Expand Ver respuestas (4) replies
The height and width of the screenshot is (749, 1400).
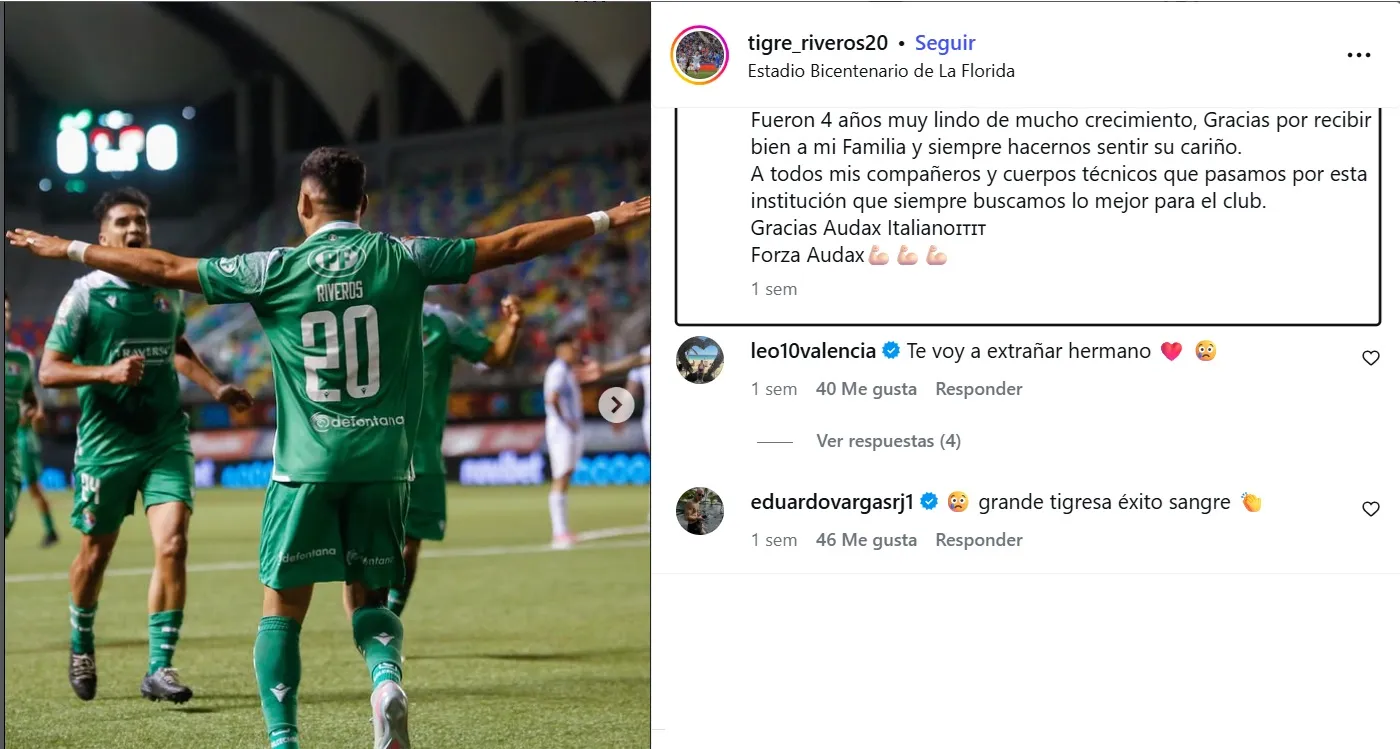(888, 441)
